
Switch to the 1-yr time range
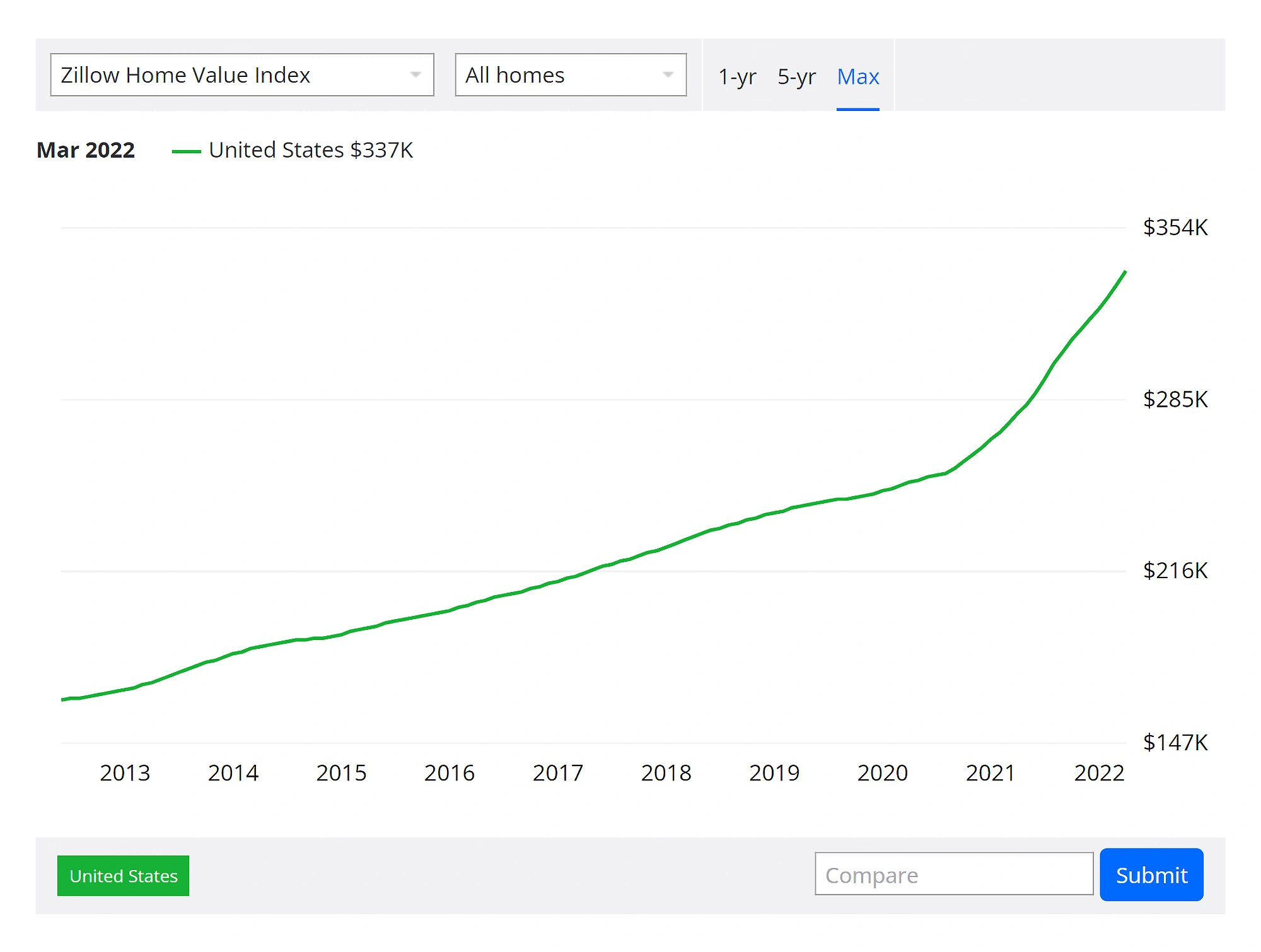(737, 77)
